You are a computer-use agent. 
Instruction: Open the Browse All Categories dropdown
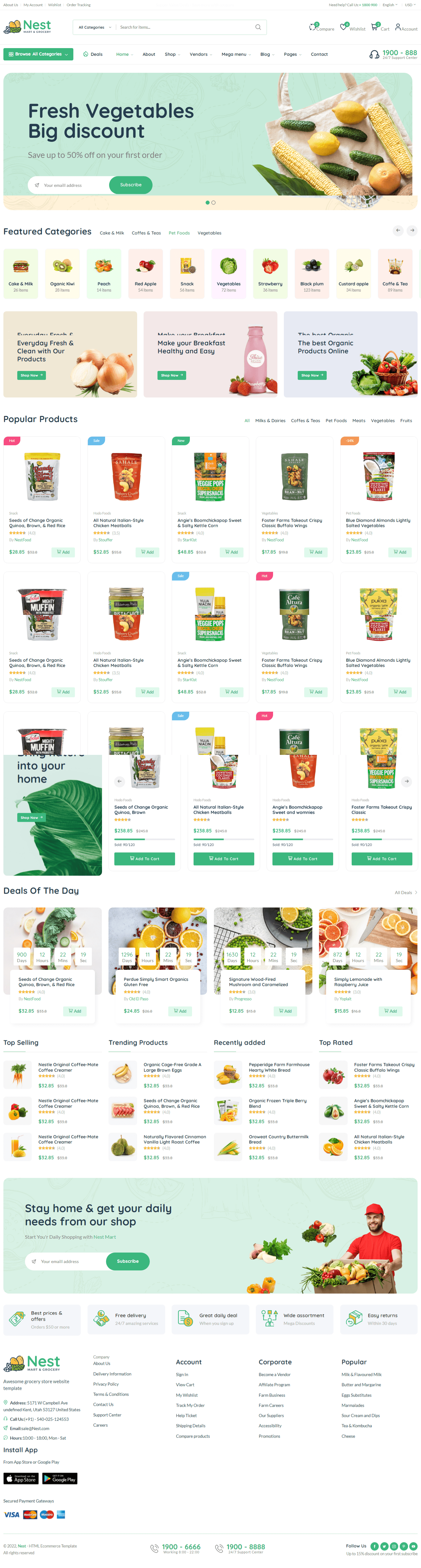(38, 54)
